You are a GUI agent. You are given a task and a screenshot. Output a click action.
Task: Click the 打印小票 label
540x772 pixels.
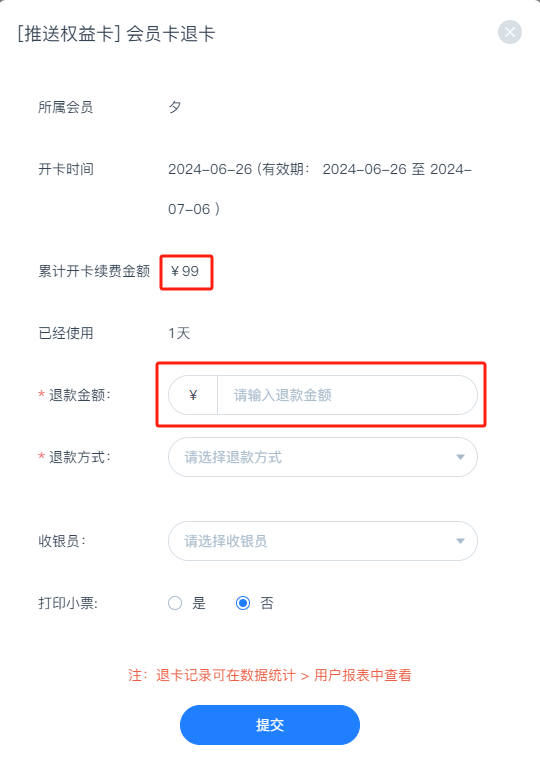coord(68,603)
